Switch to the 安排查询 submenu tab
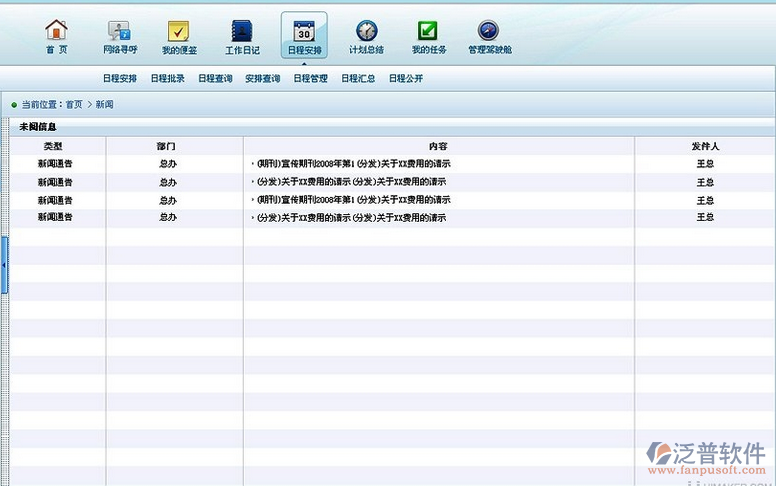 coord(263,78)
